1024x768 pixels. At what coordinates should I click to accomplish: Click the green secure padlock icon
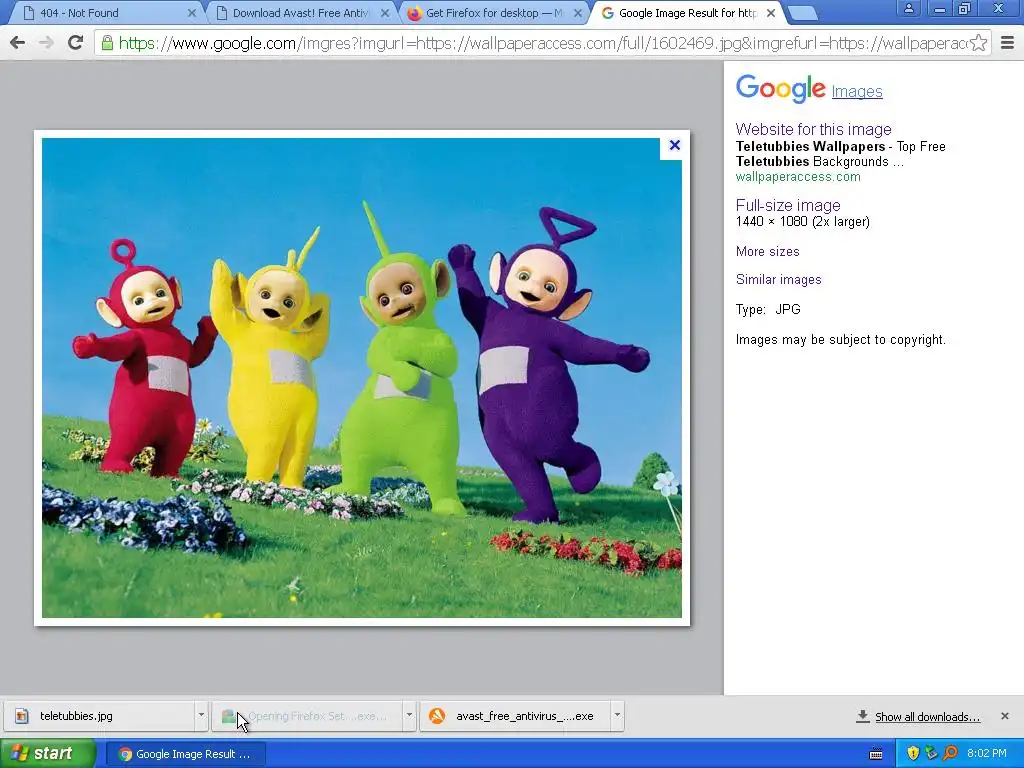[x=107, y=43]
